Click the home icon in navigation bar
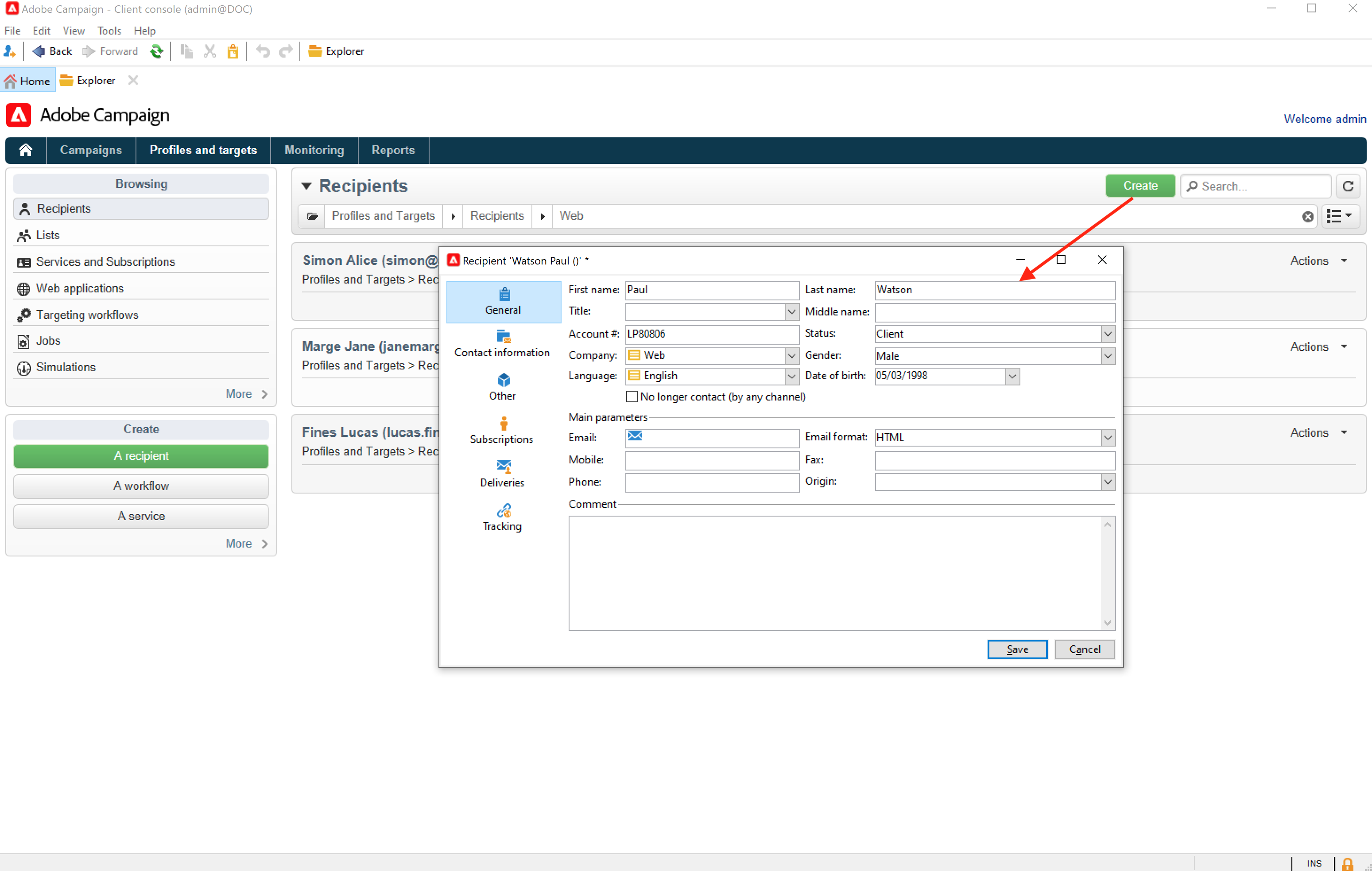The image size is (1372, 871). (x=26, y=150)
